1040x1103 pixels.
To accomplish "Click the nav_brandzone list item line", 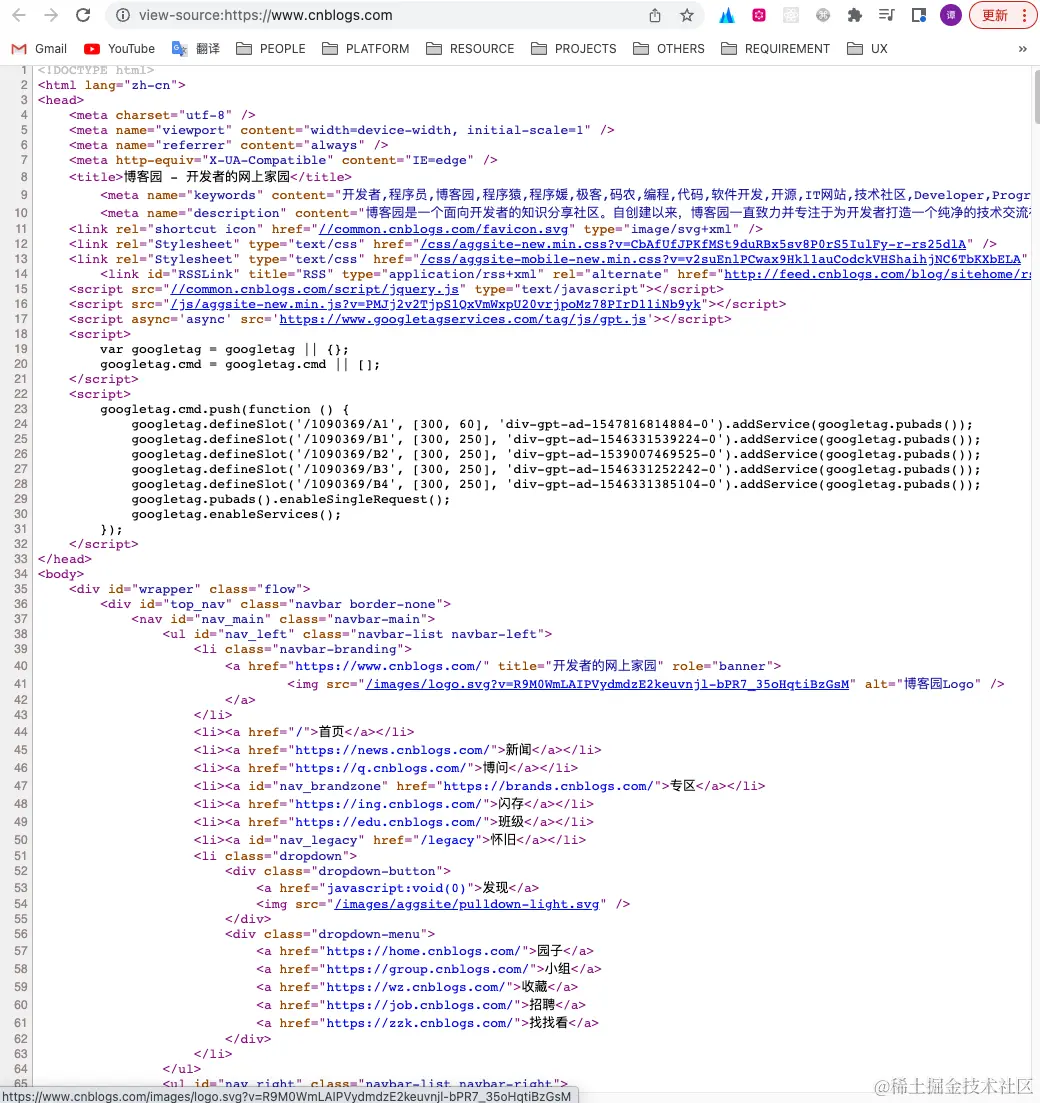I will (479, 786).
